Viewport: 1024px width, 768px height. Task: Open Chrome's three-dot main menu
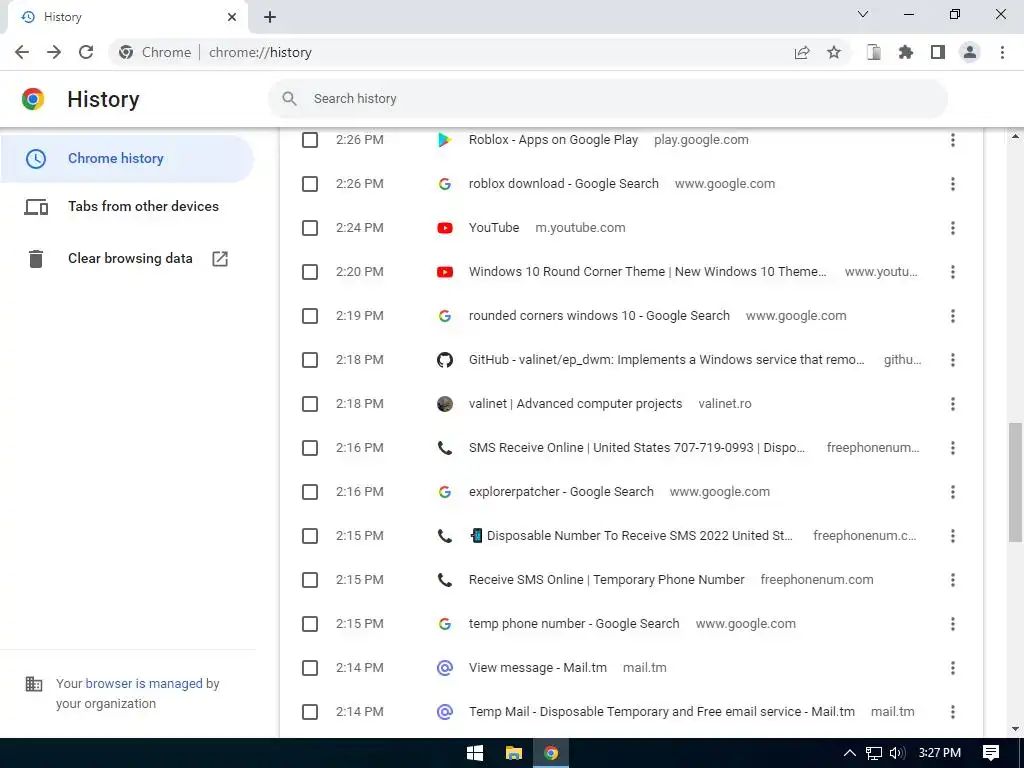pos(1002,52)
